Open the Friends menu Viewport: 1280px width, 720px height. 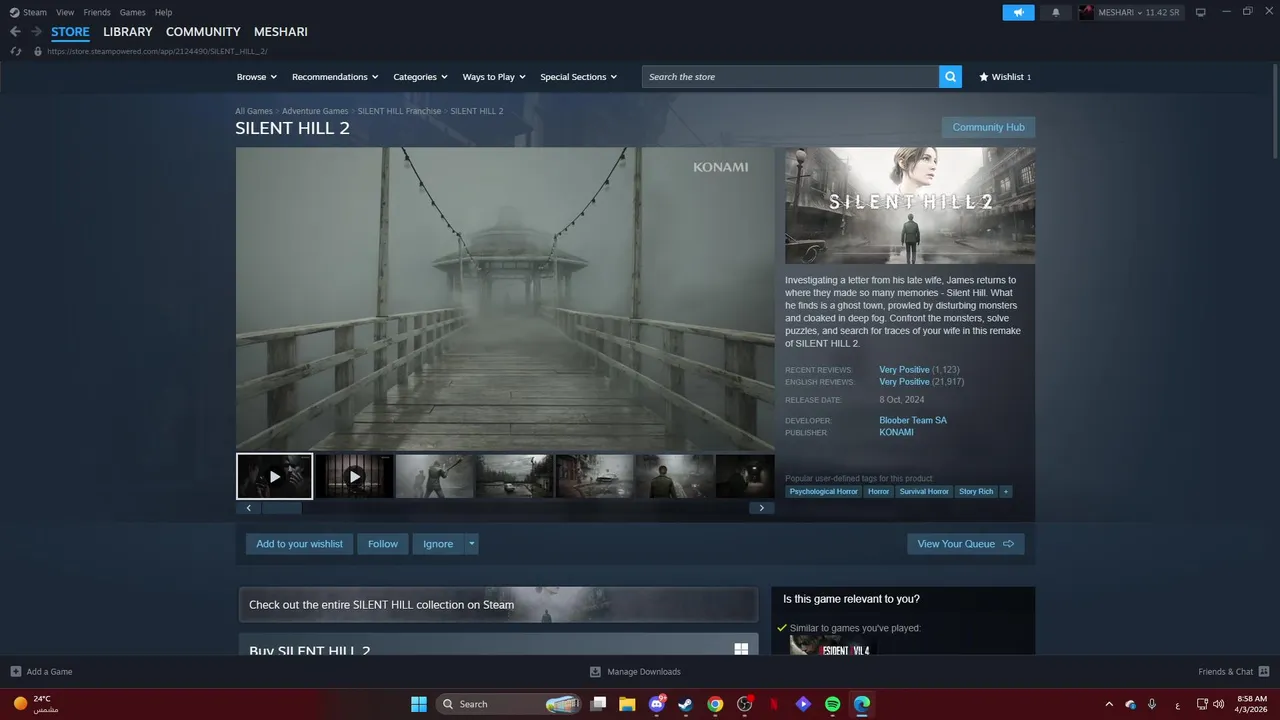pyautogui.click(x=97, y=12)
